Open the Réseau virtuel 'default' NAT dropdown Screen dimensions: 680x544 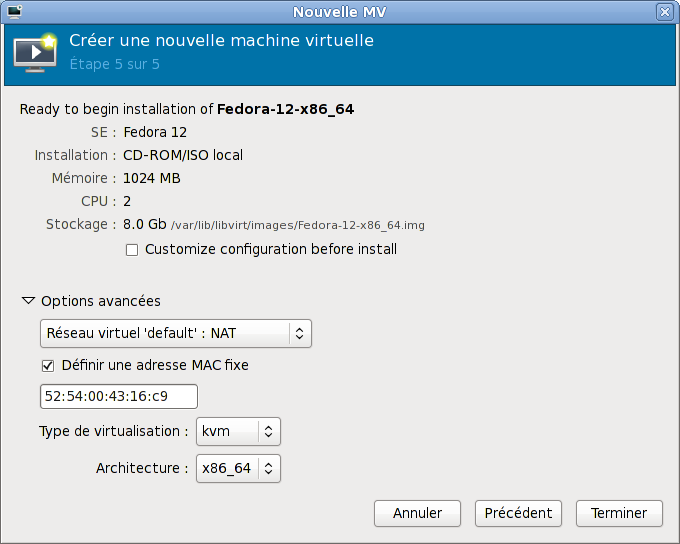coord(175,333)
